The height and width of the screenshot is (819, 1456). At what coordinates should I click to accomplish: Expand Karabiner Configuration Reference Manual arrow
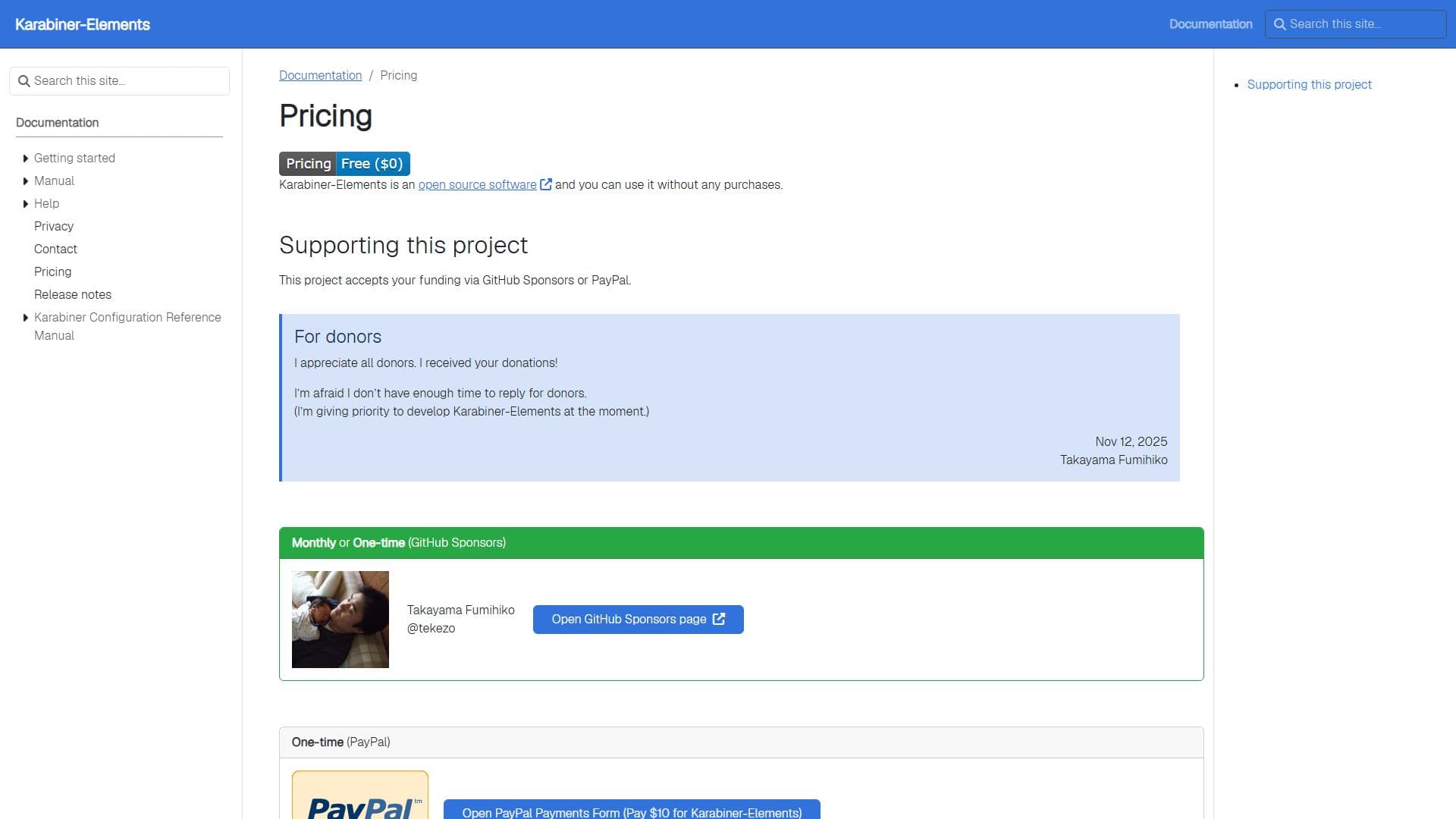26,318
